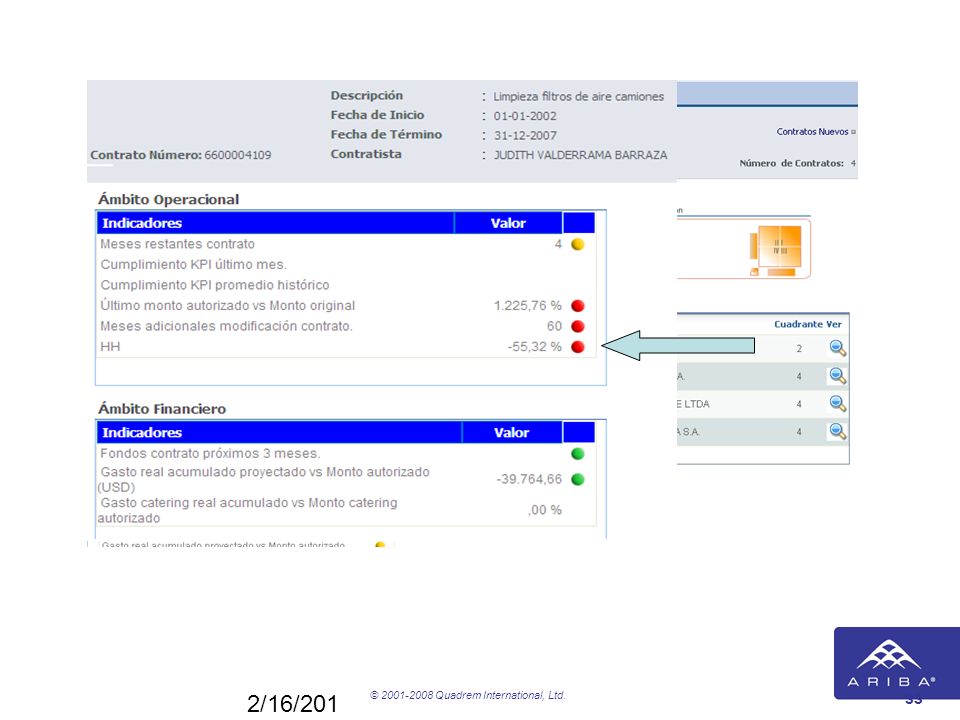Click the value 1.225,76 %
The height and width of the screenshot is (720, 960).
click(528, 306)
